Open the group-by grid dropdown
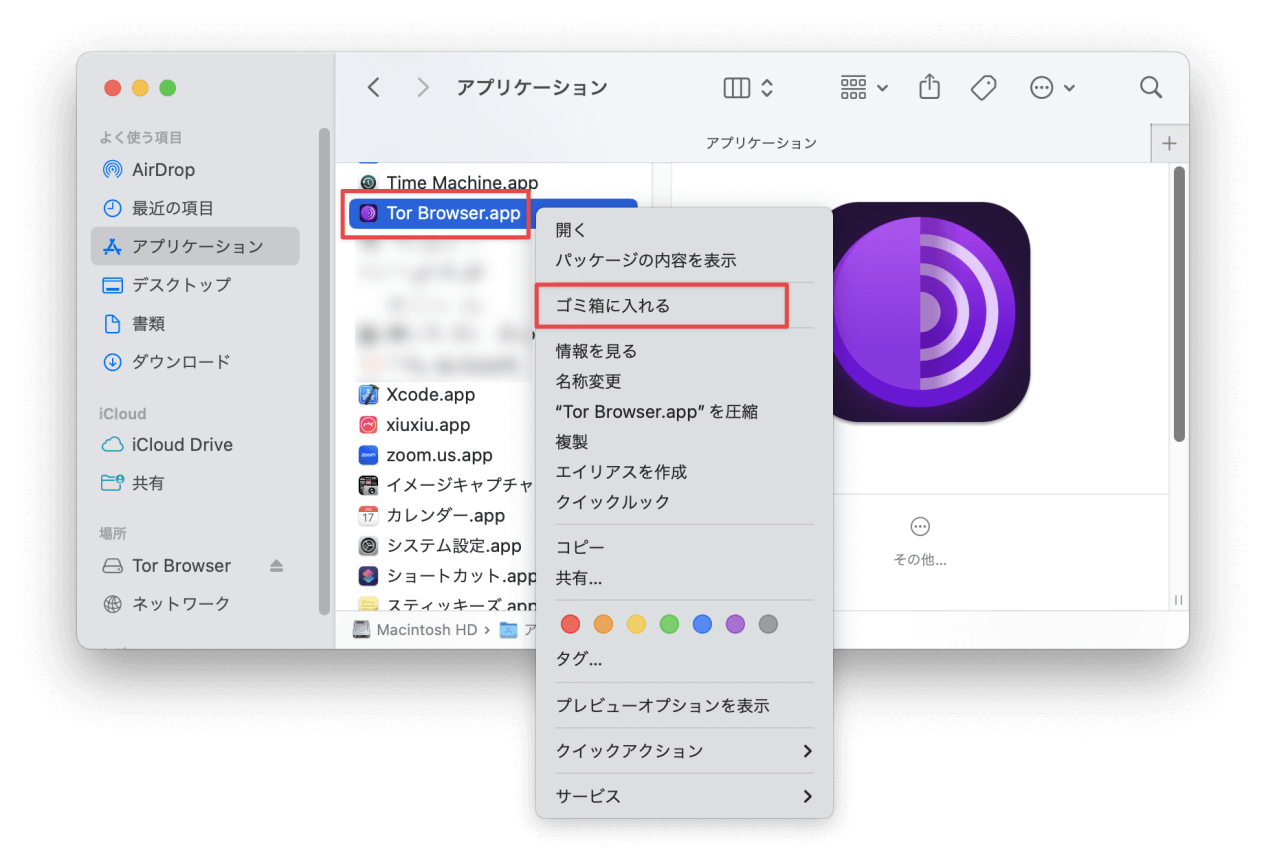The width and height of the screenshot is (1266, 855). tap(864, 88)
